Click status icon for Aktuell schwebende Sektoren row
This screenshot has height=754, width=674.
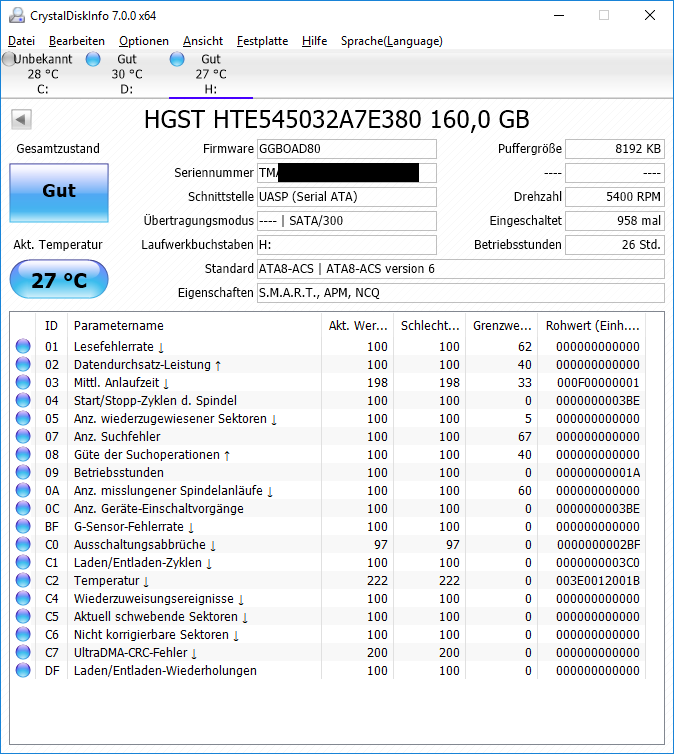(23, 616)
